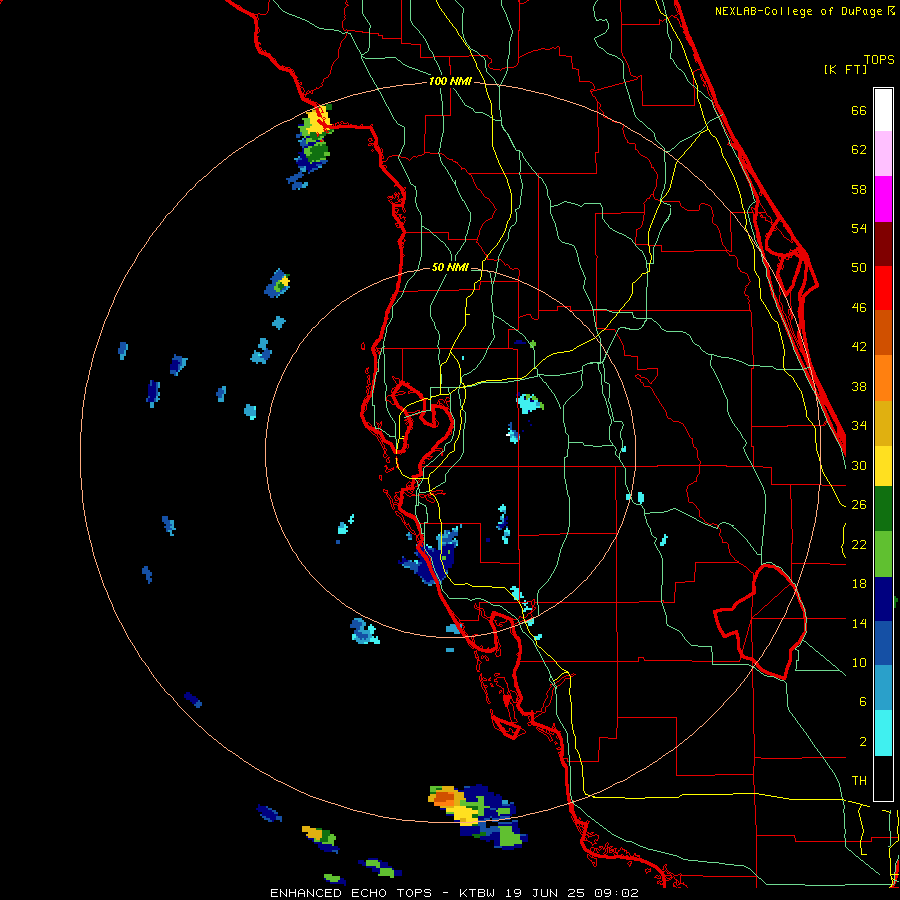Click the gold legend band
Image resolution: width=900 pixels, height=900 pixels.
tap(883, 423)
